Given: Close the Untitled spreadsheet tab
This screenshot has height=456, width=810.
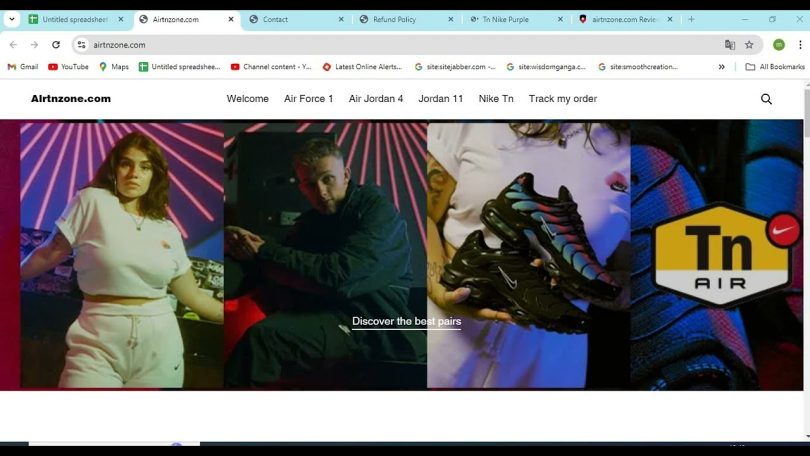Looking at the screenshot, I should [121, 19].
